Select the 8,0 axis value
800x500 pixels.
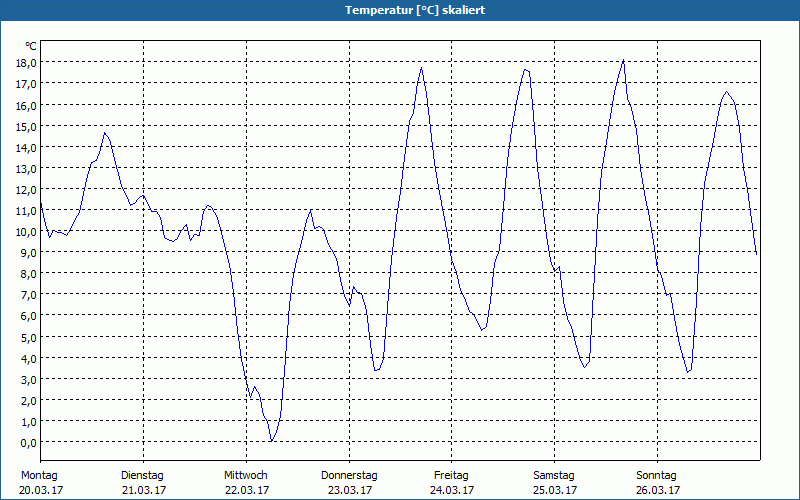click(30, 274)
